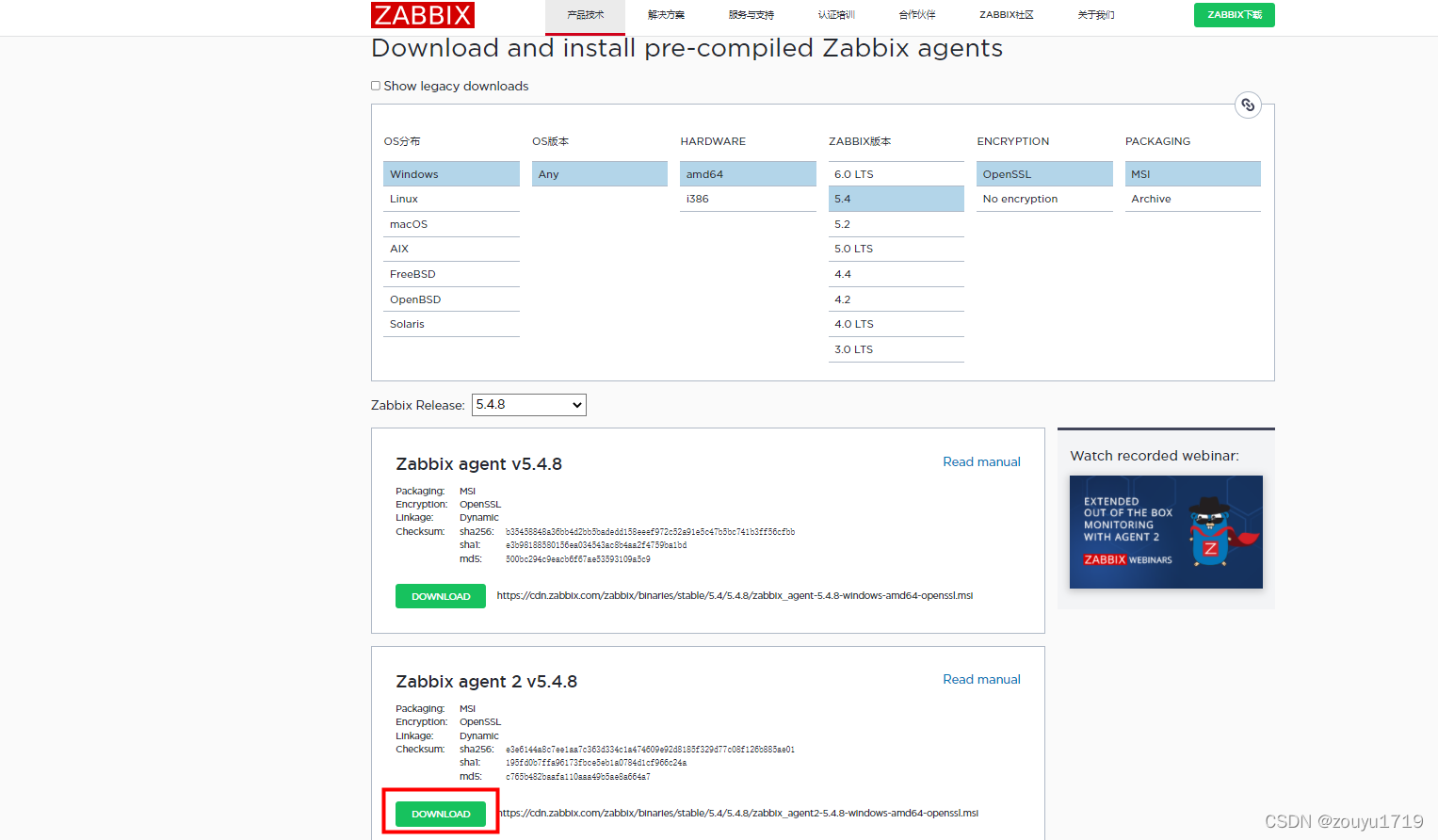Screen dimensions: 1438x840
Task: Select OpenBSD in the OS distribution list
Action: point(451,299)
